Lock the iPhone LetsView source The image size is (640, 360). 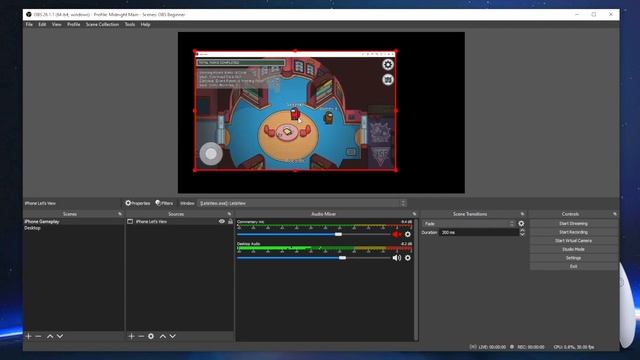(230, 221)
